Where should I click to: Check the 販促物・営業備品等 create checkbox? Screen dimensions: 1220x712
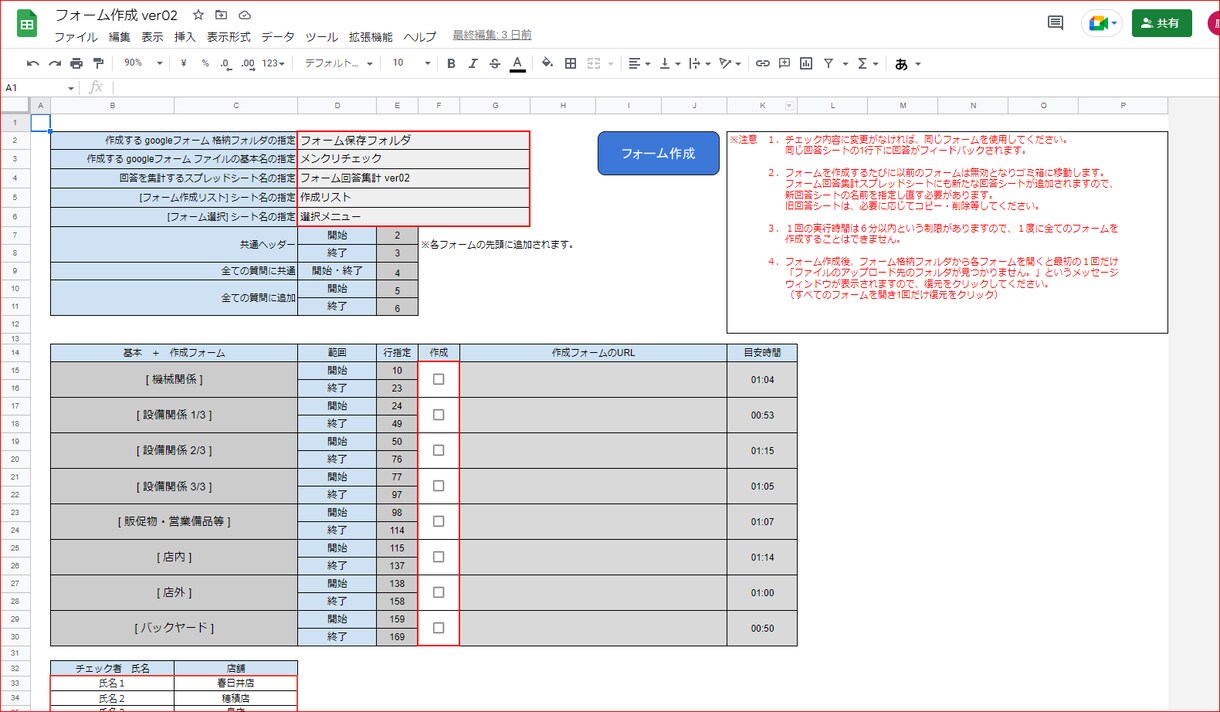pos(438,521)
